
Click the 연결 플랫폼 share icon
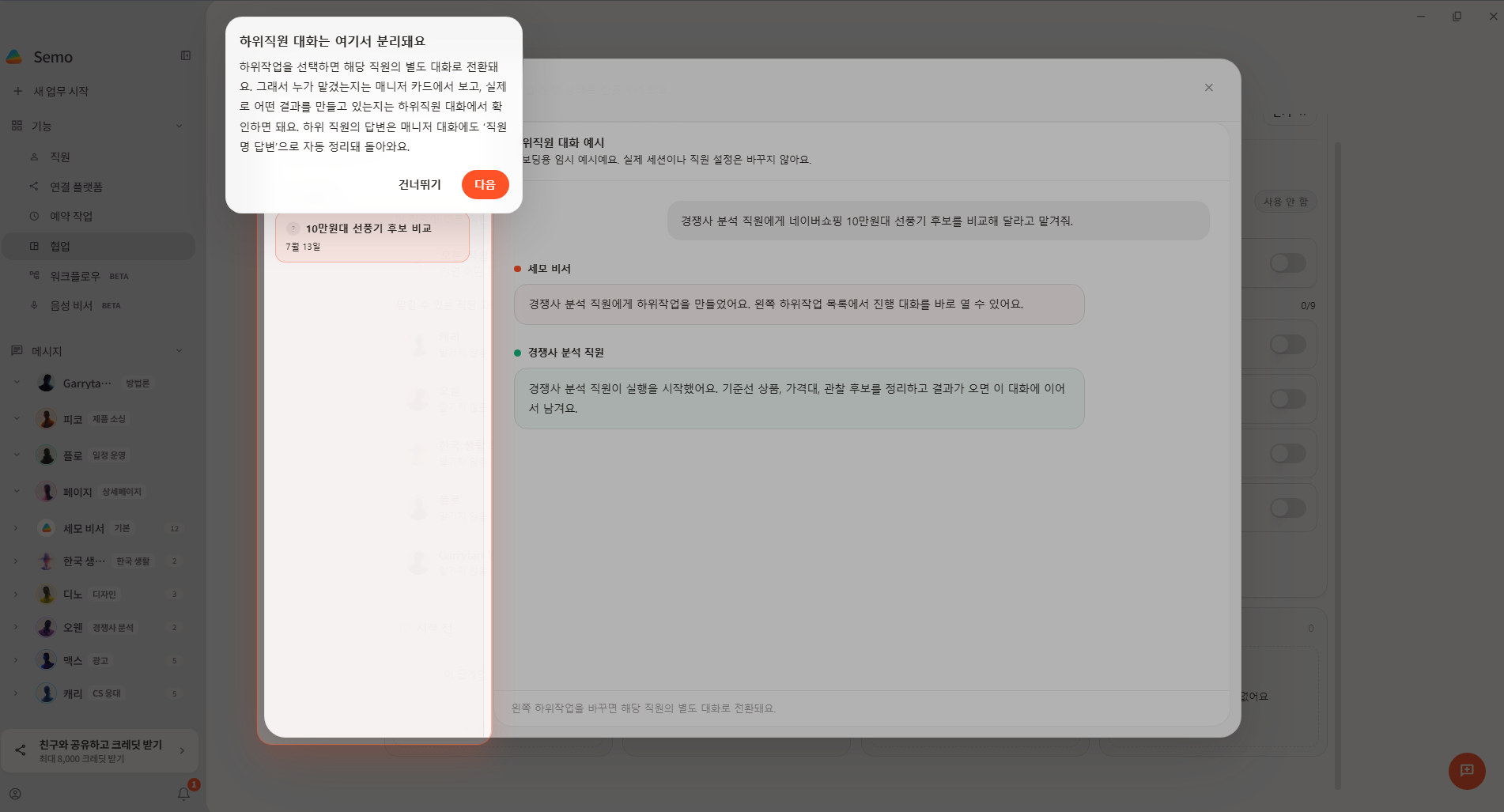(34, 187)
